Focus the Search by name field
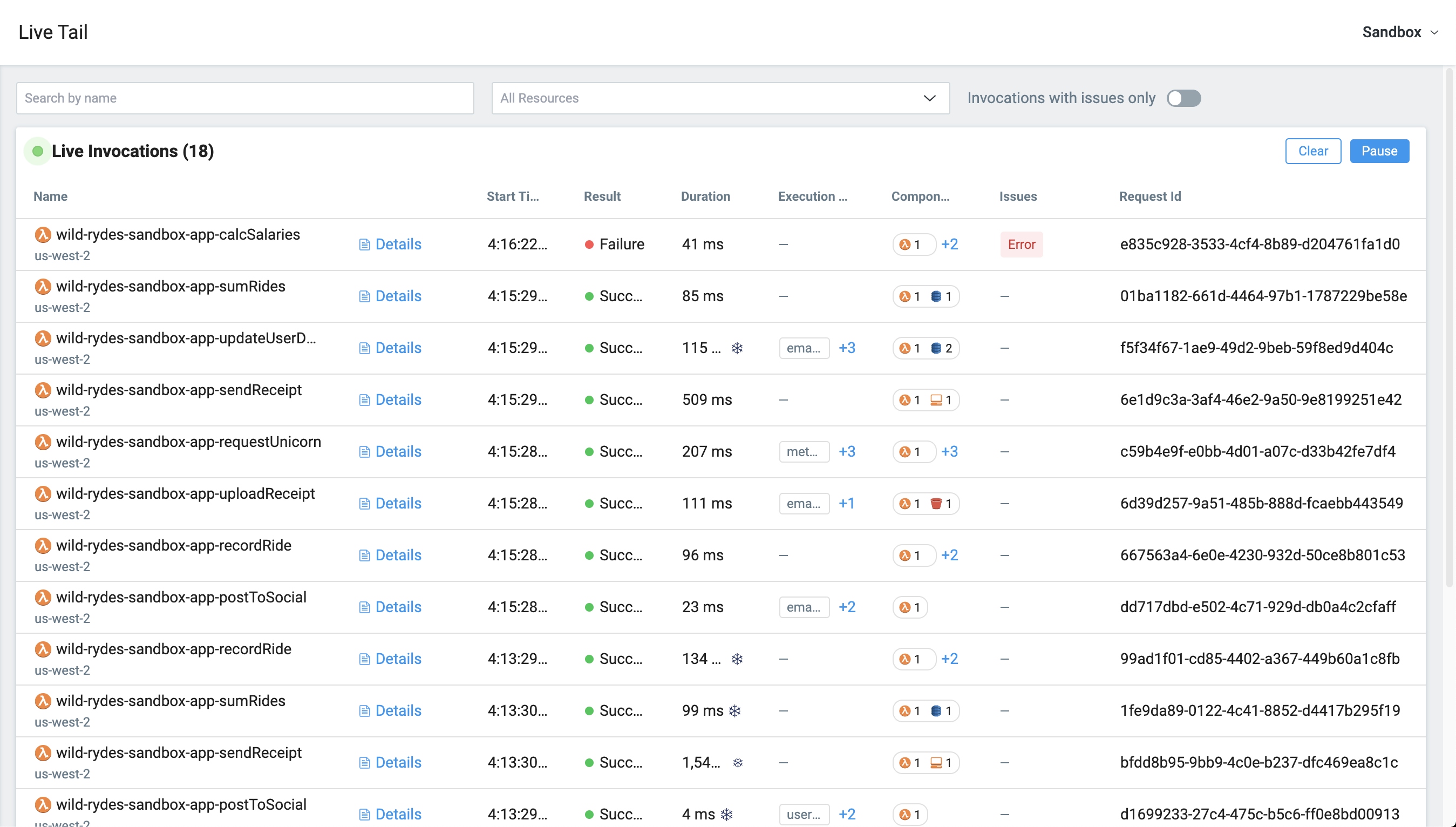The height and width of the screenshot is (827, 1456). coord(244,98)
